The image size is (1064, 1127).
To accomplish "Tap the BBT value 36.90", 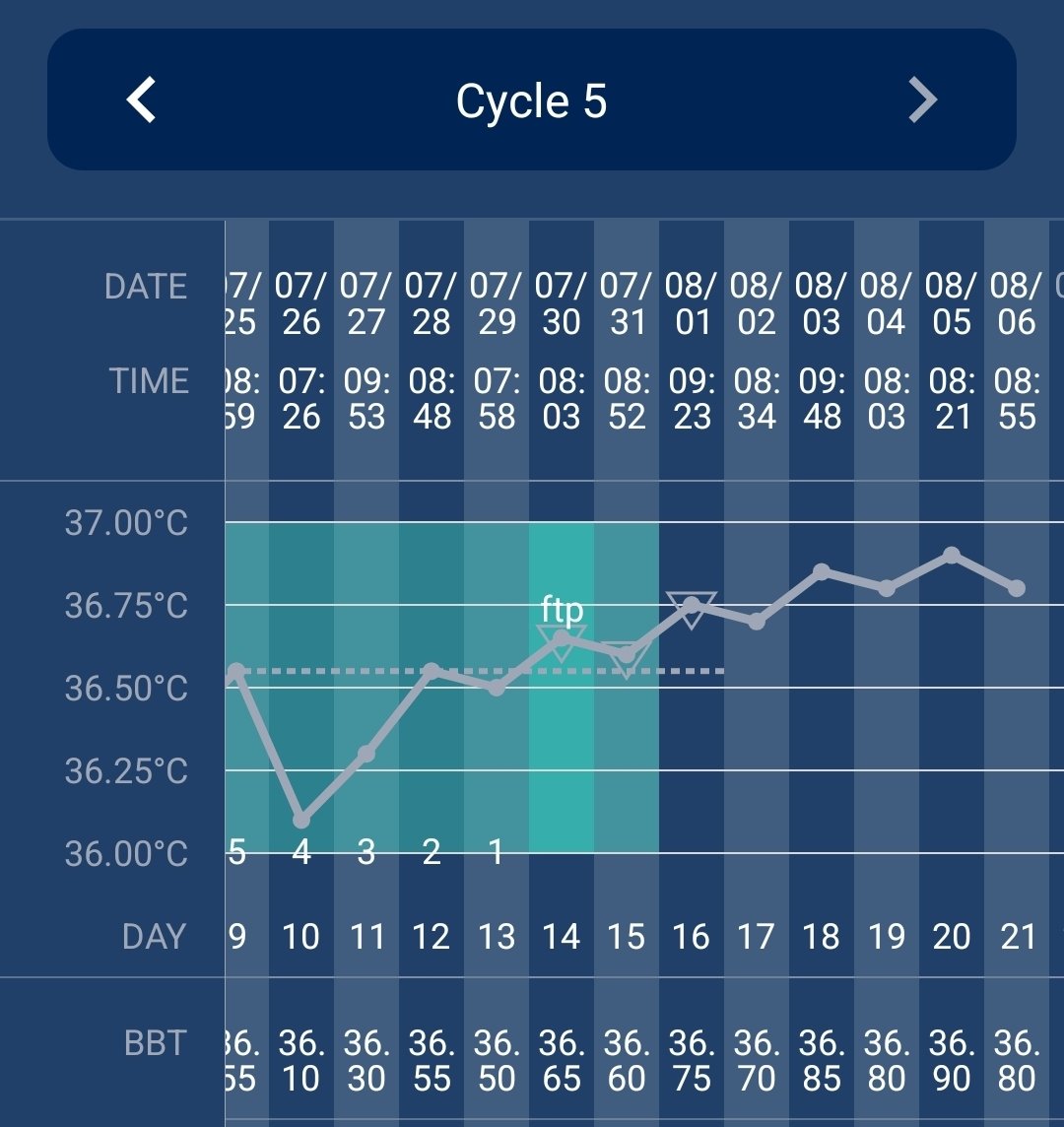I will click(x=952, y=1061).
